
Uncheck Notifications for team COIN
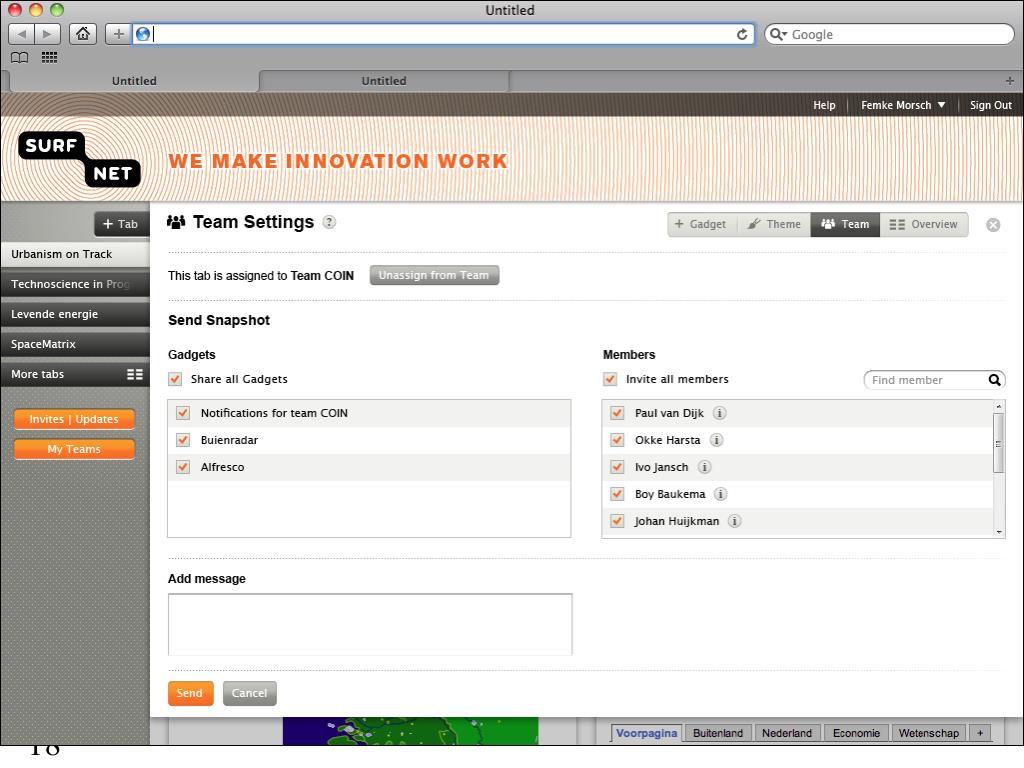(x=183, y=413)
